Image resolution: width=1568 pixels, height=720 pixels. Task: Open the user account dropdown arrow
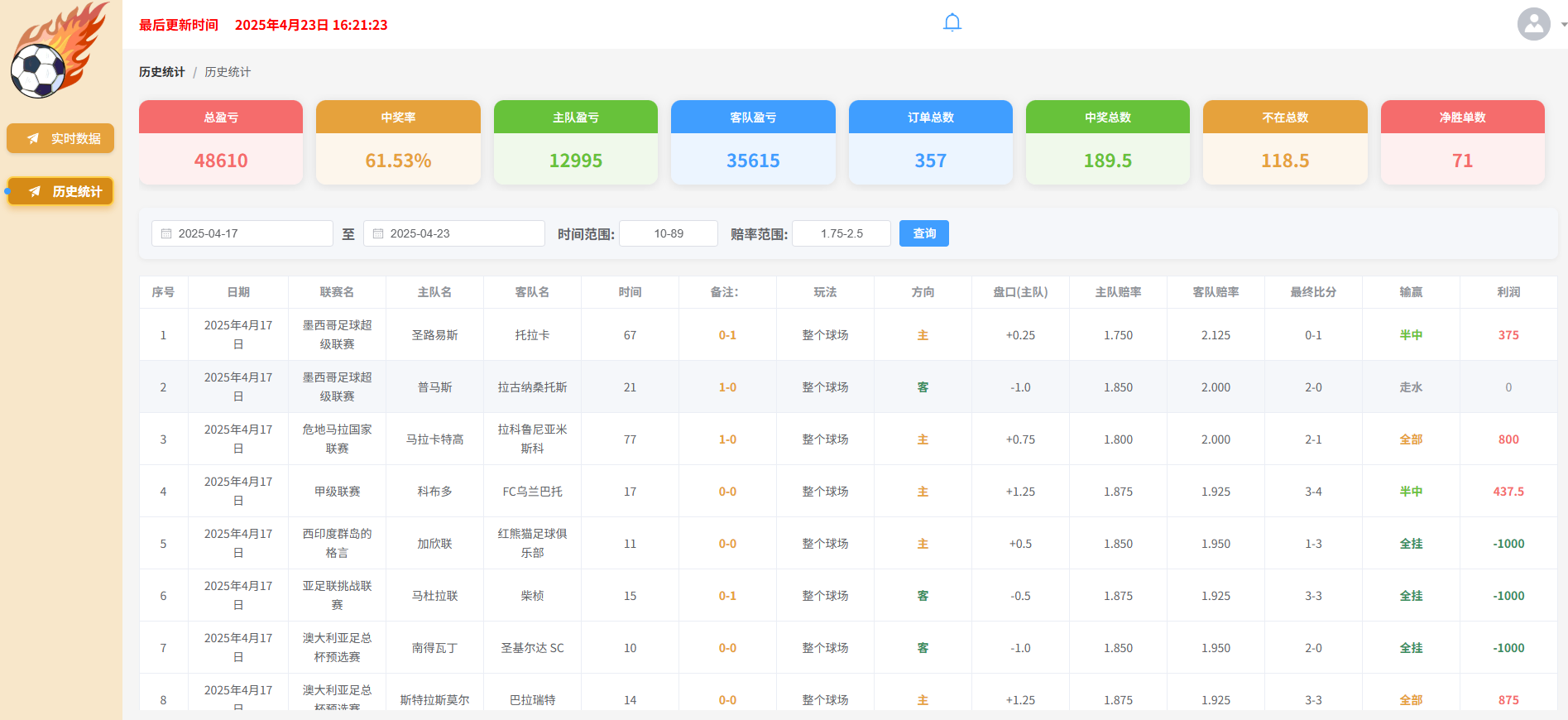[1563, 25]
